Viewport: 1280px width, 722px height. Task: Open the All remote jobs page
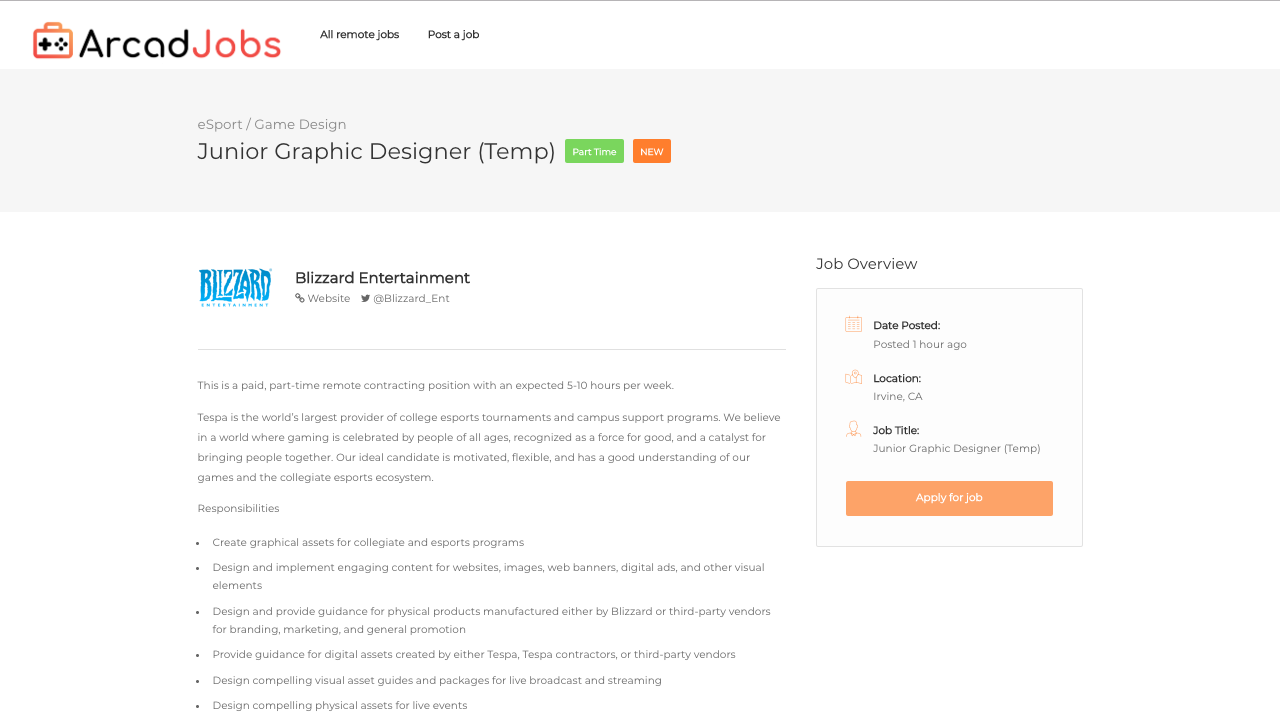tap(359, 33)
